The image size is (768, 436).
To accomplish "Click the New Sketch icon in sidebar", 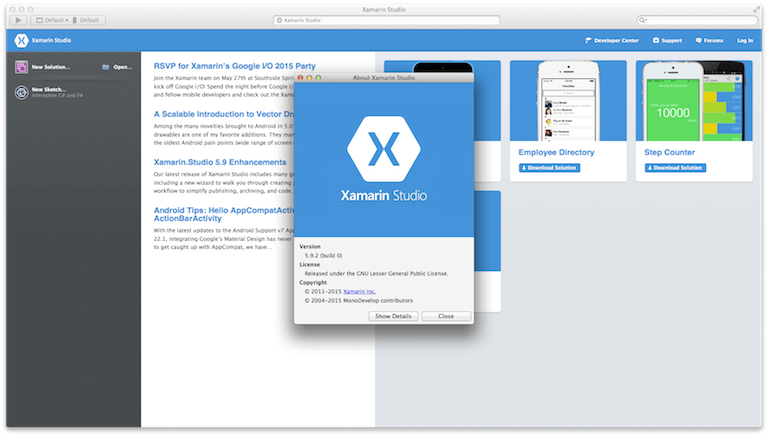I will [21, 92].
